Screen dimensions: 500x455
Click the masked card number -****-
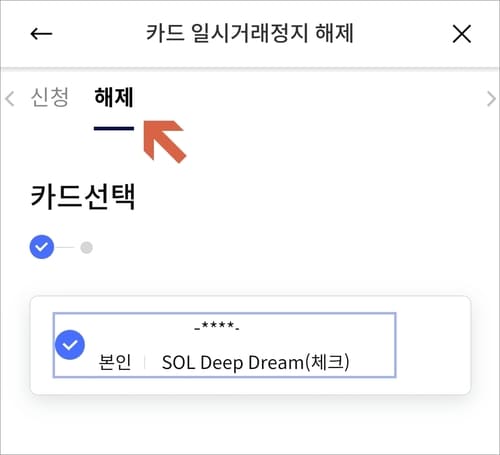(217, 326)
